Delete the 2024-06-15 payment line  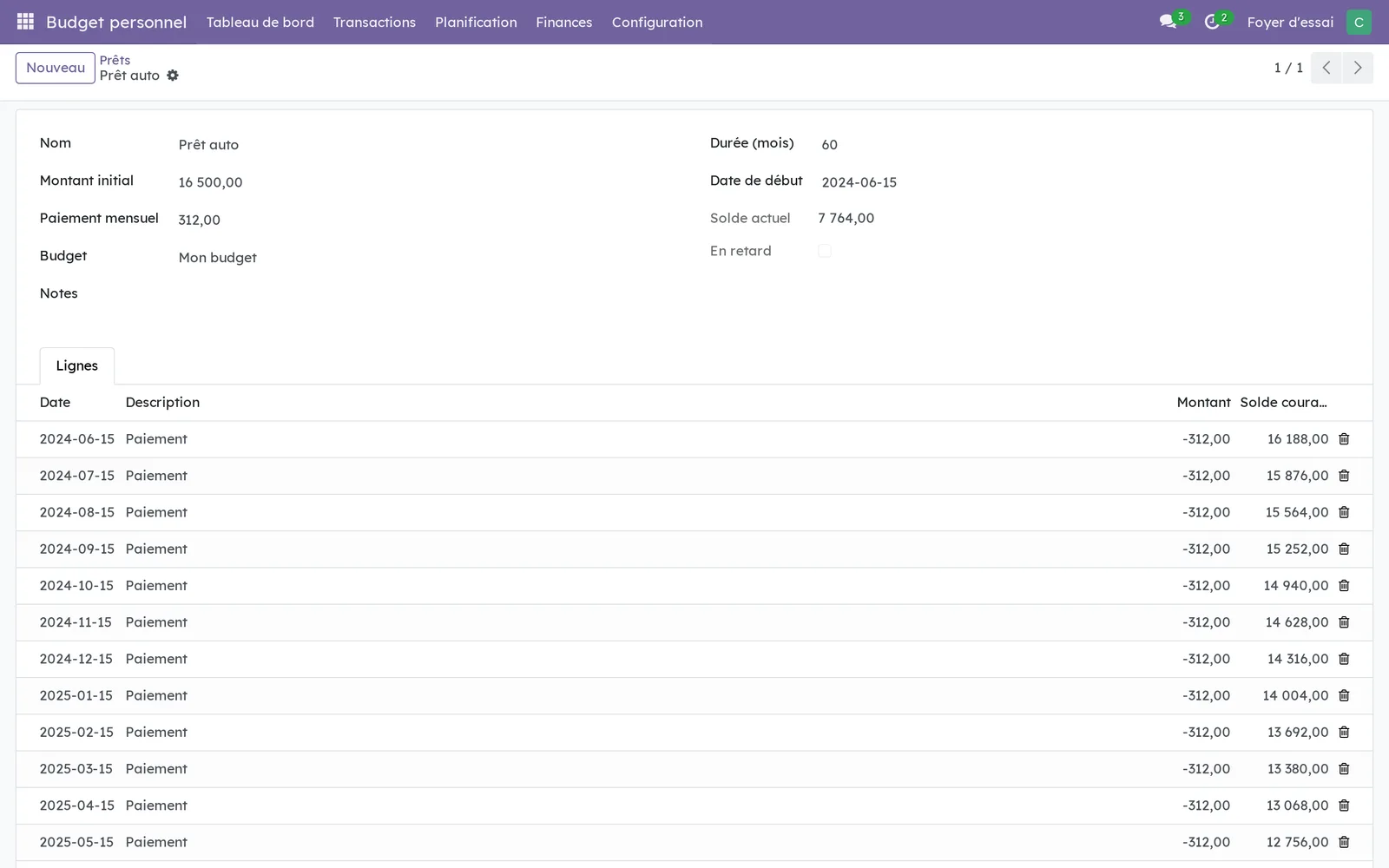click(x=1344, y=439)
